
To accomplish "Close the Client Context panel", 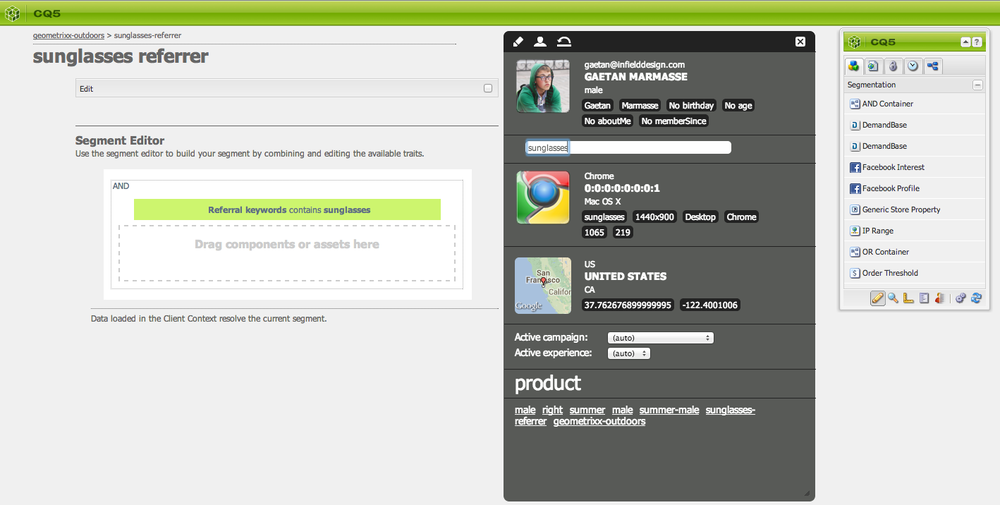I will [x=800, y=42].
